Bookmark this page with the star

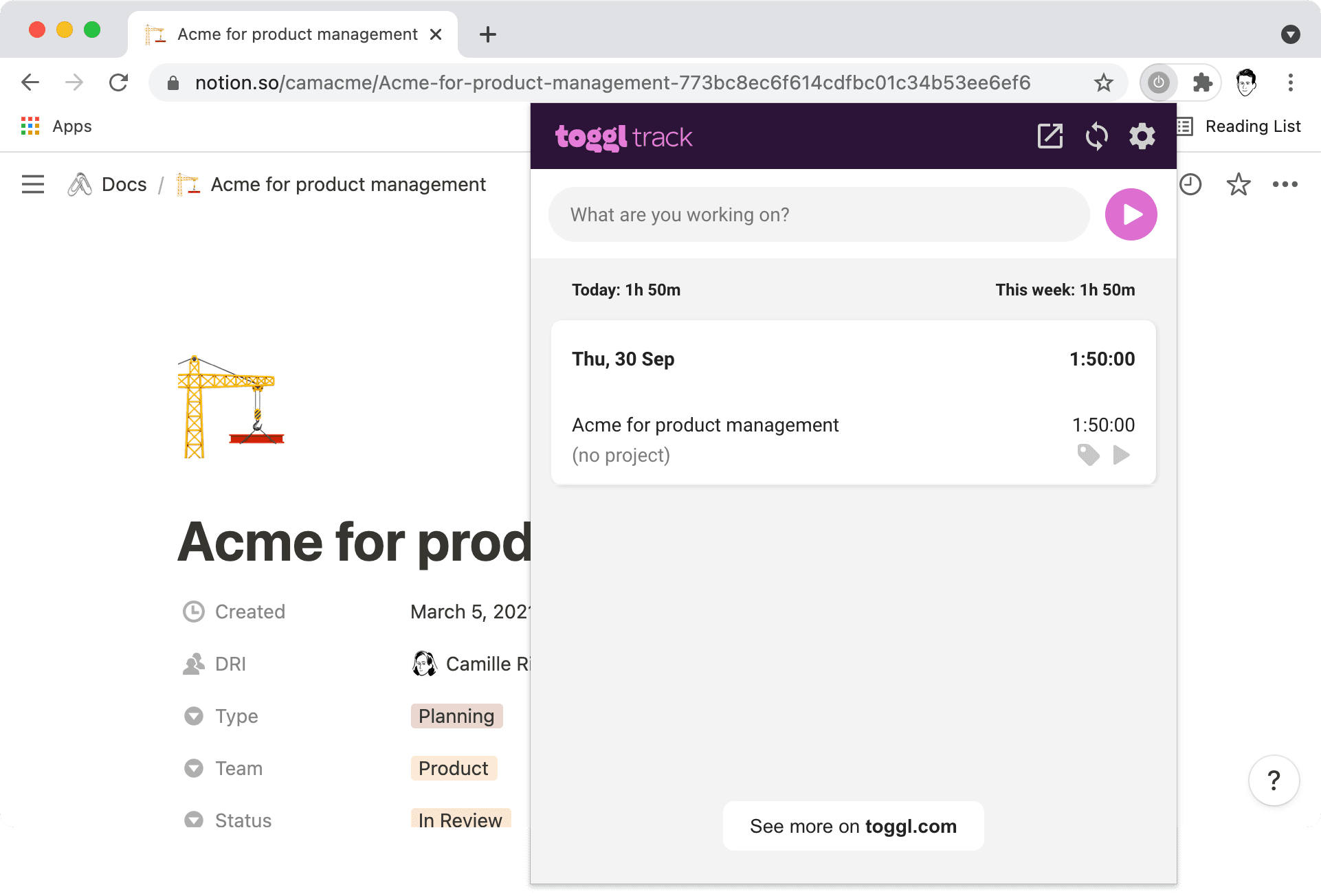[1103, 82]
